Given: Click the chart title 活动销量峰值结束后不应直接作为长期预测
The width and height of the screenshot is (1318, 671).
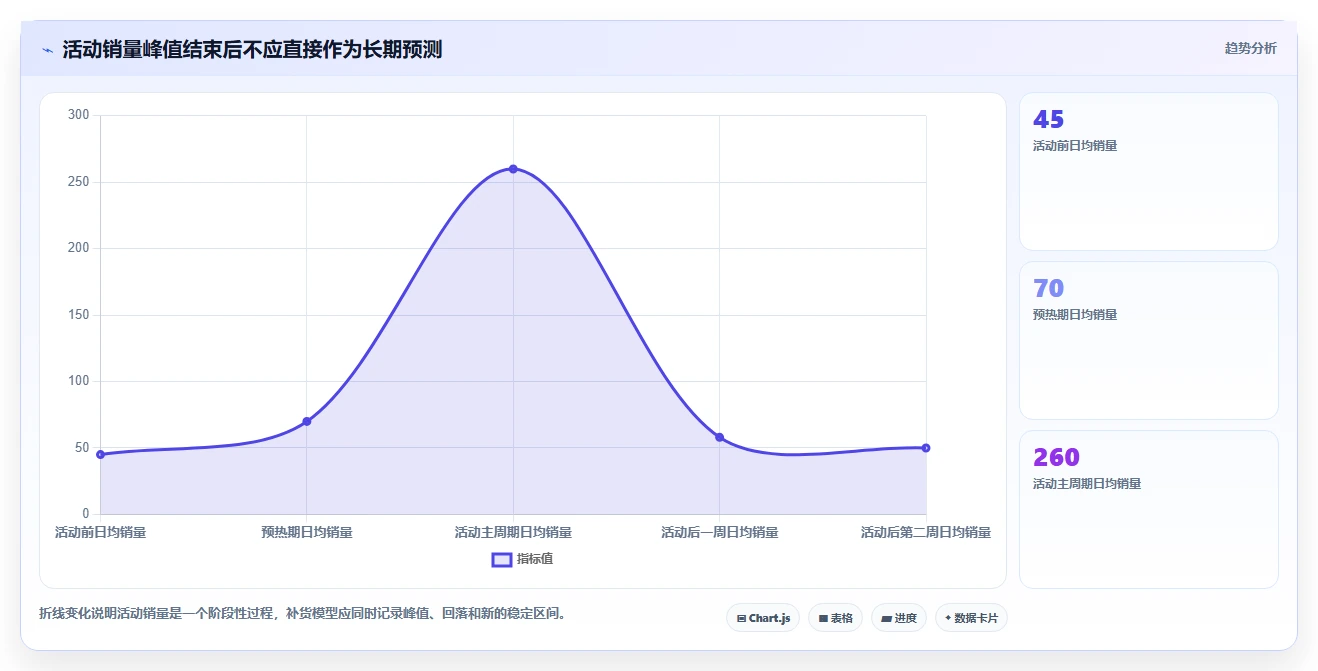Looking at the screenshot, I should (252, 49).
